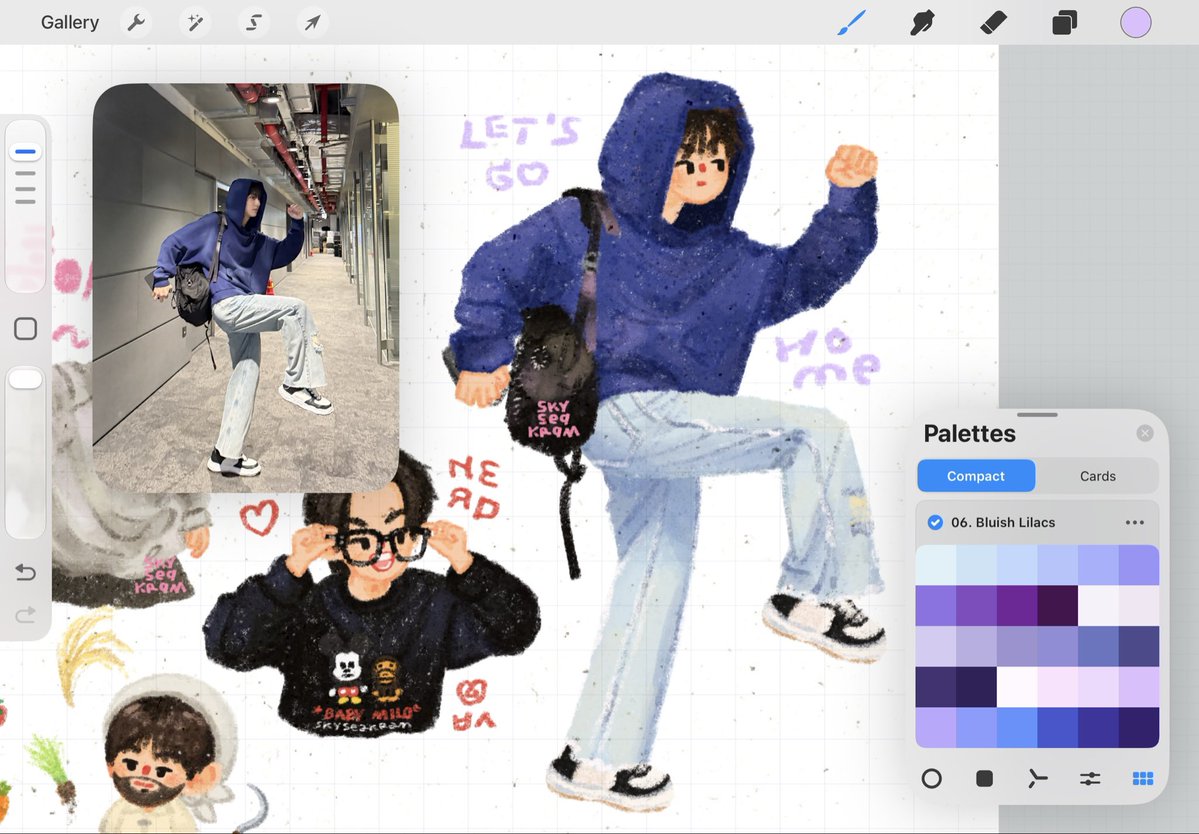Pick the first swatch in the top palette row
Viewport: 1199px width, 834px height.
coord(936,565)
